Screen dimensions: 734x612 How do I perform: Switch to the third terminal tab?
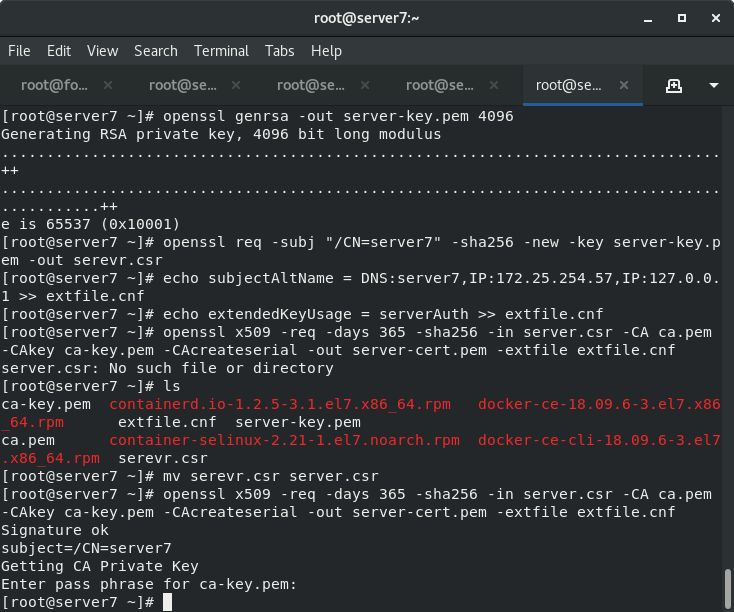pyautogui.click(x=311, y=85)
